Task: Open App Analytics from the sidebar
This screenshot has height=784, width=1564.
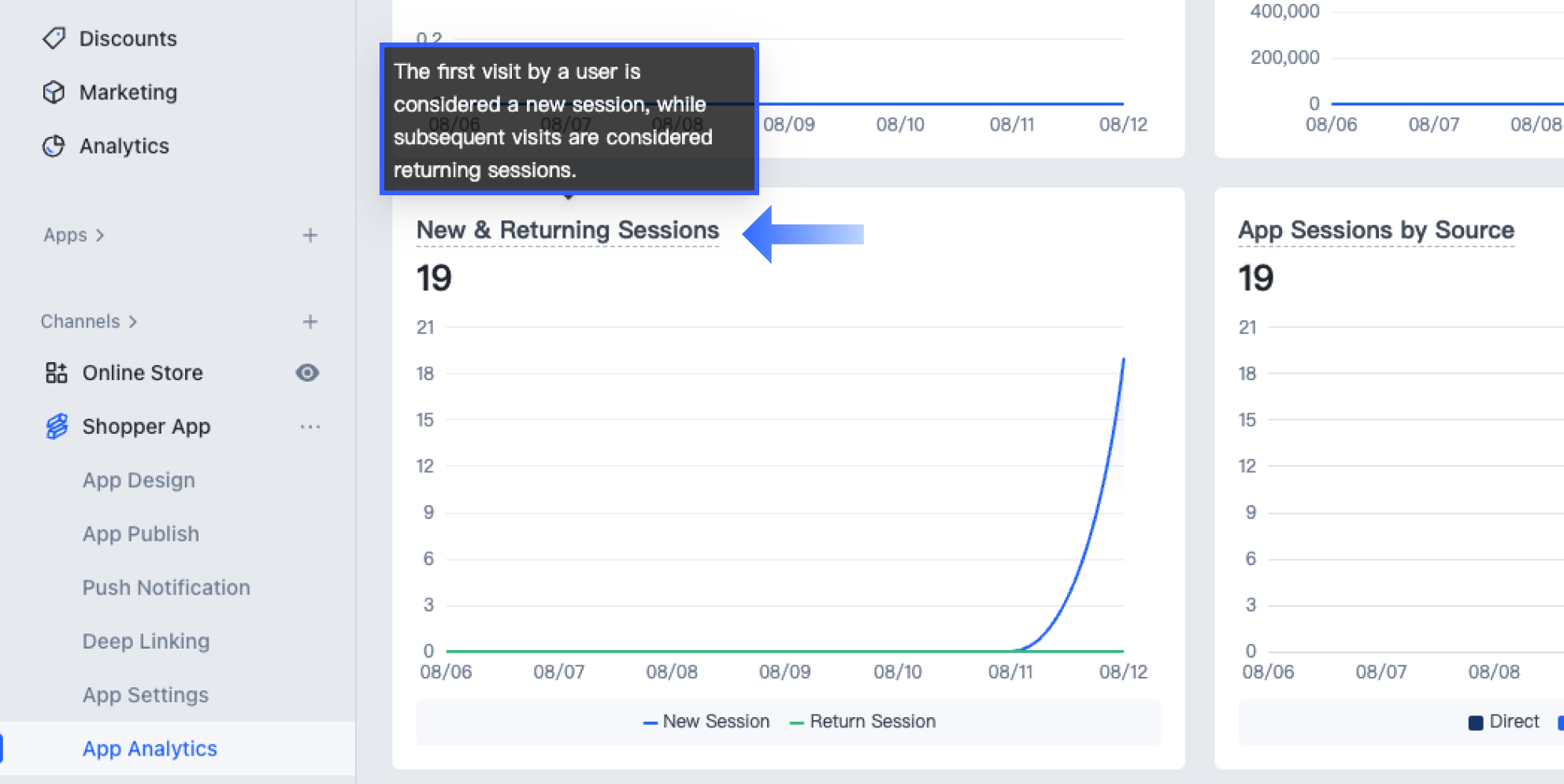Action: [x=149, y=749]
